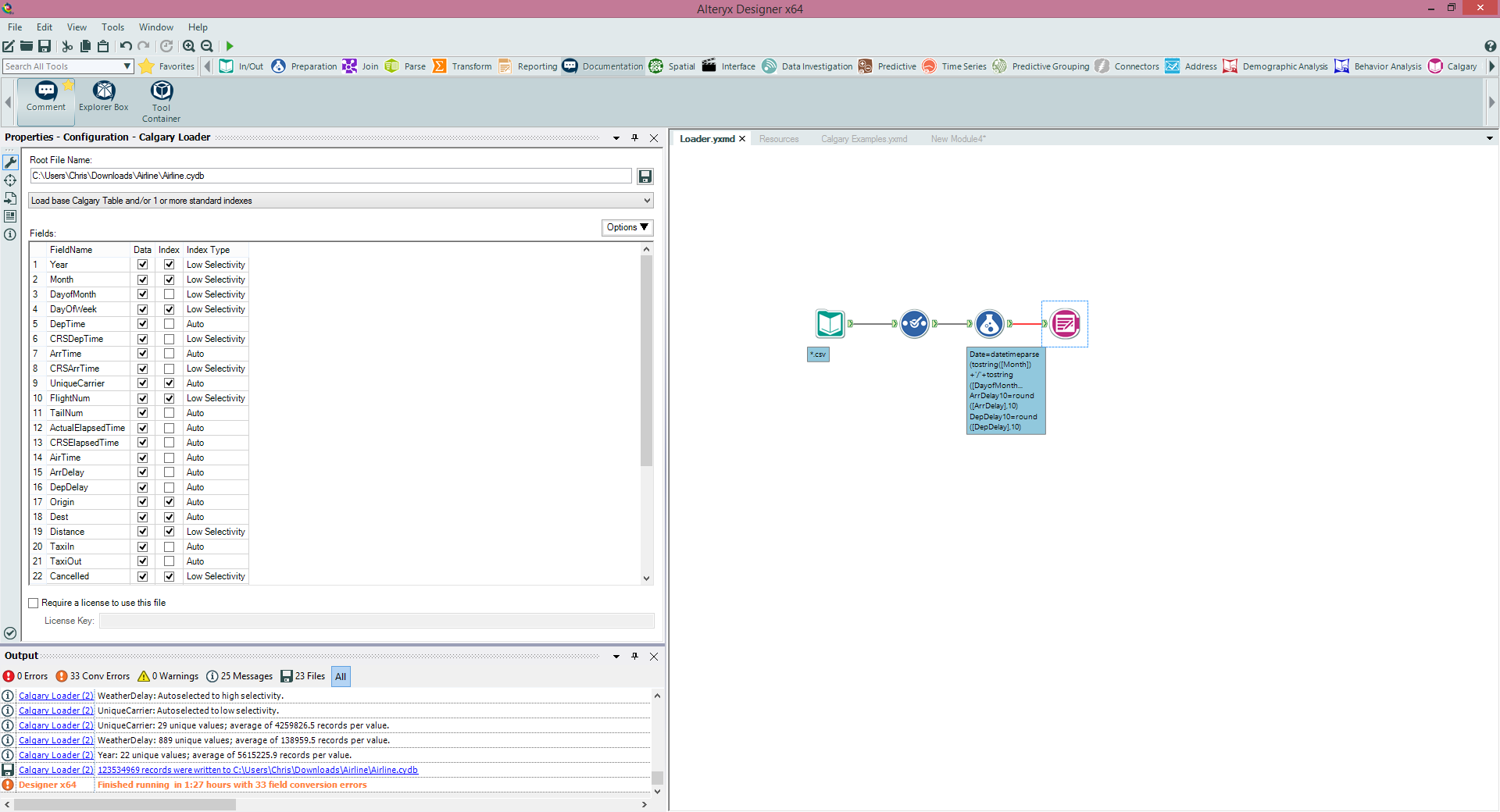Open the Calgary tool category
Image resolution: width=1500 pixels, height=812 pixels.
(x=1452, y=66)
